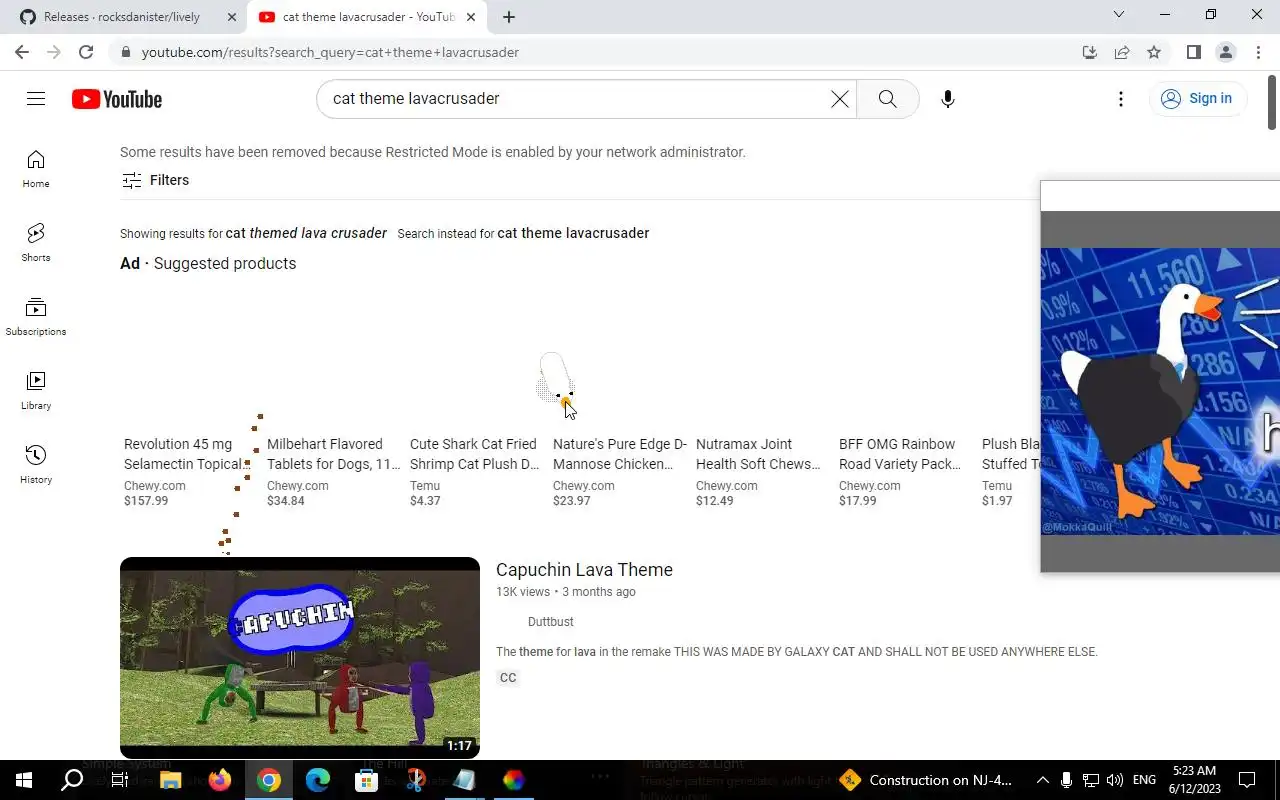Viewport: 1280px width, 800px height.
Task: Open Home in the sidebar
Action: pos(36,168)
